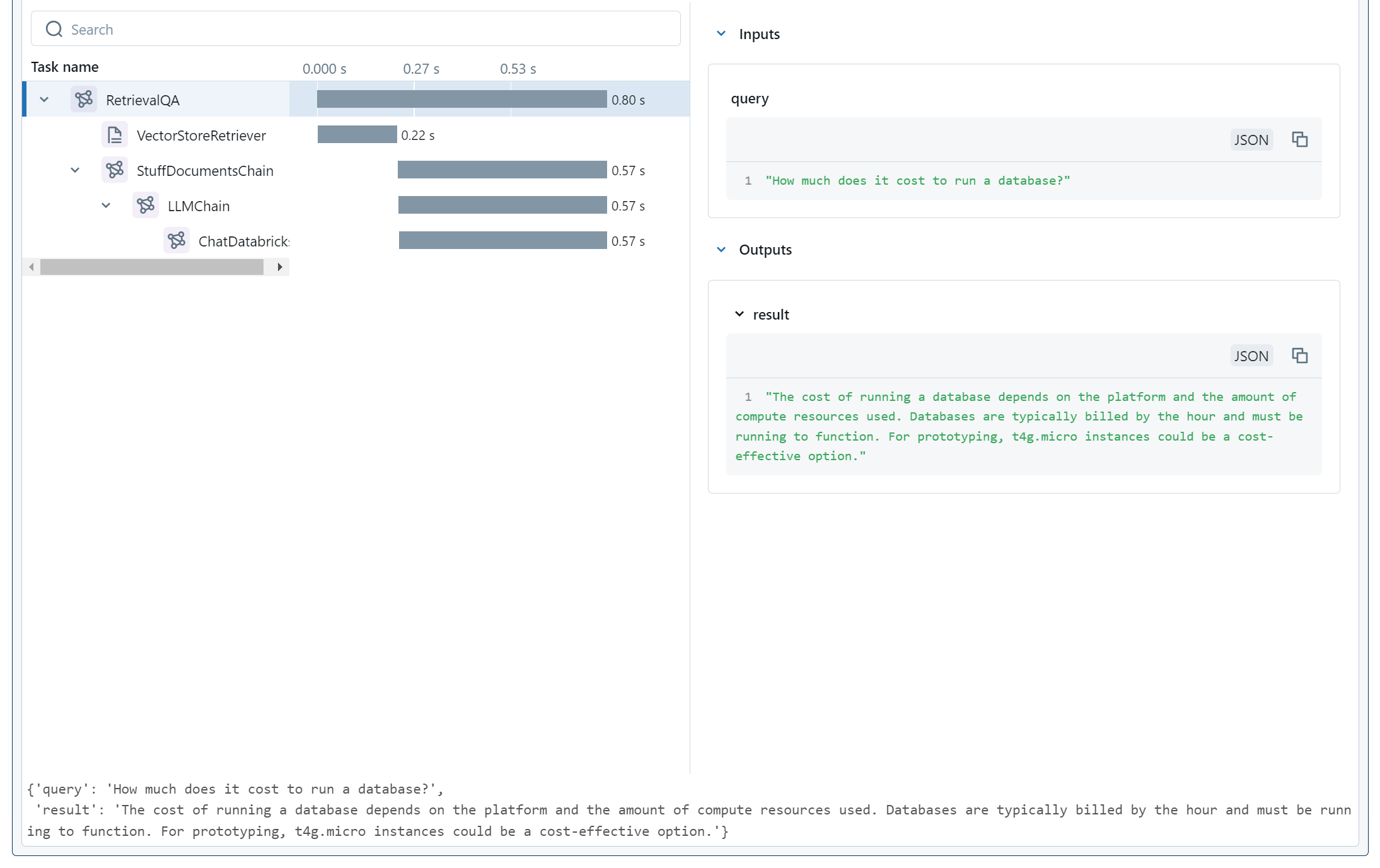Select the VectorStoreRetriever task row
Viewport: 1380px width, 868px height.
pyautogui.click(x=200, y=134)
